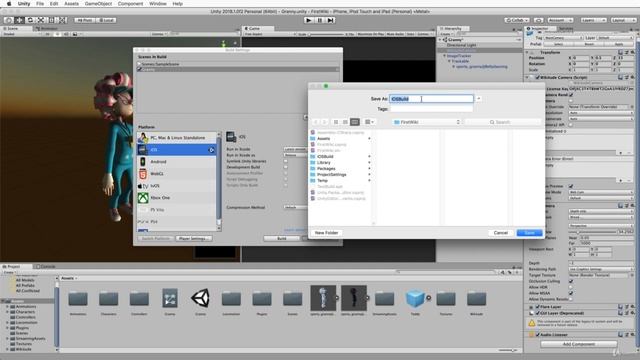Viewport: 640px width, 360px height.
Task: Click the cloud services icon button
Action: [538, 20]
